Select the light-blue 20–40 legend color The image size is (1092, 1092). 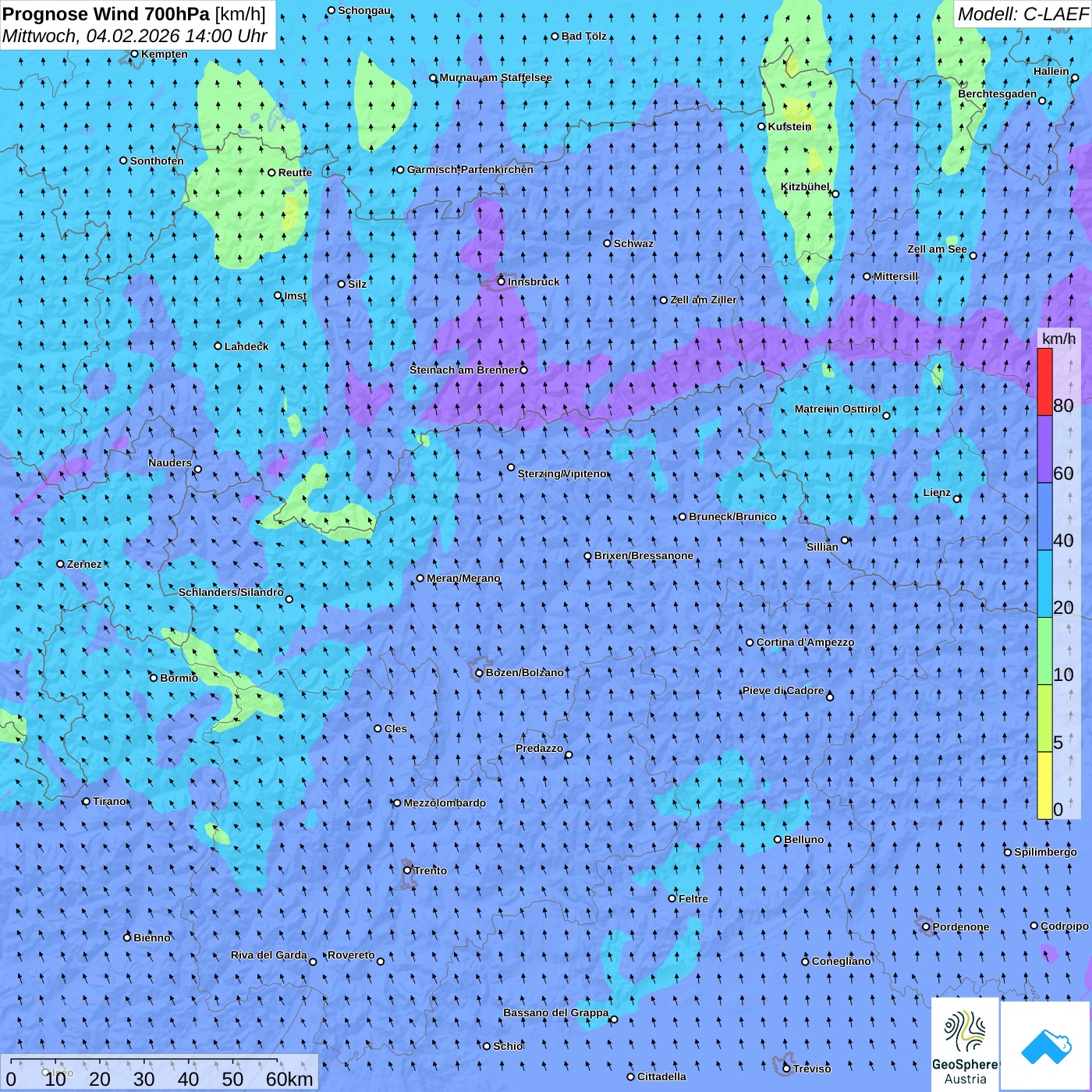[x=1044, y=584]
